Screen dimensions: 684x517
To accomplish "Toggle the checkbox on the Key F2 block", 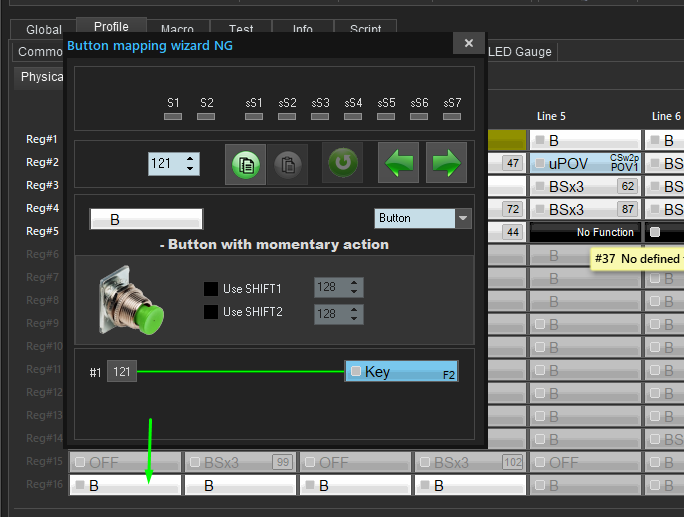I will coord(355,372).
